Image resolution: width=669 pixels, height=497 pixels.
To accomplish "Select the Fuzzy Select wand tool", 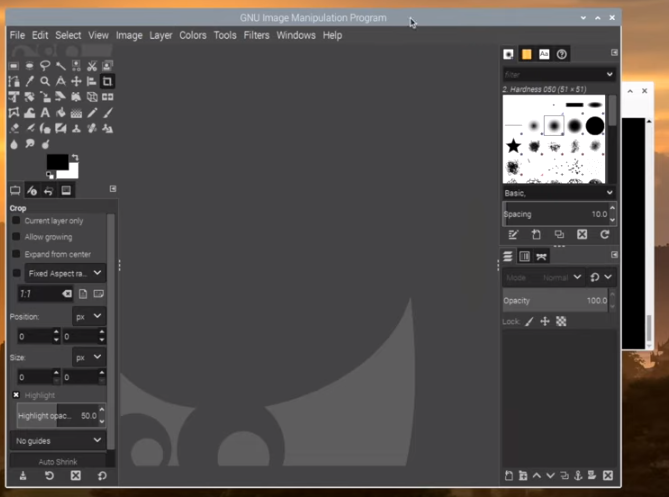I will (x=61, y=66).
